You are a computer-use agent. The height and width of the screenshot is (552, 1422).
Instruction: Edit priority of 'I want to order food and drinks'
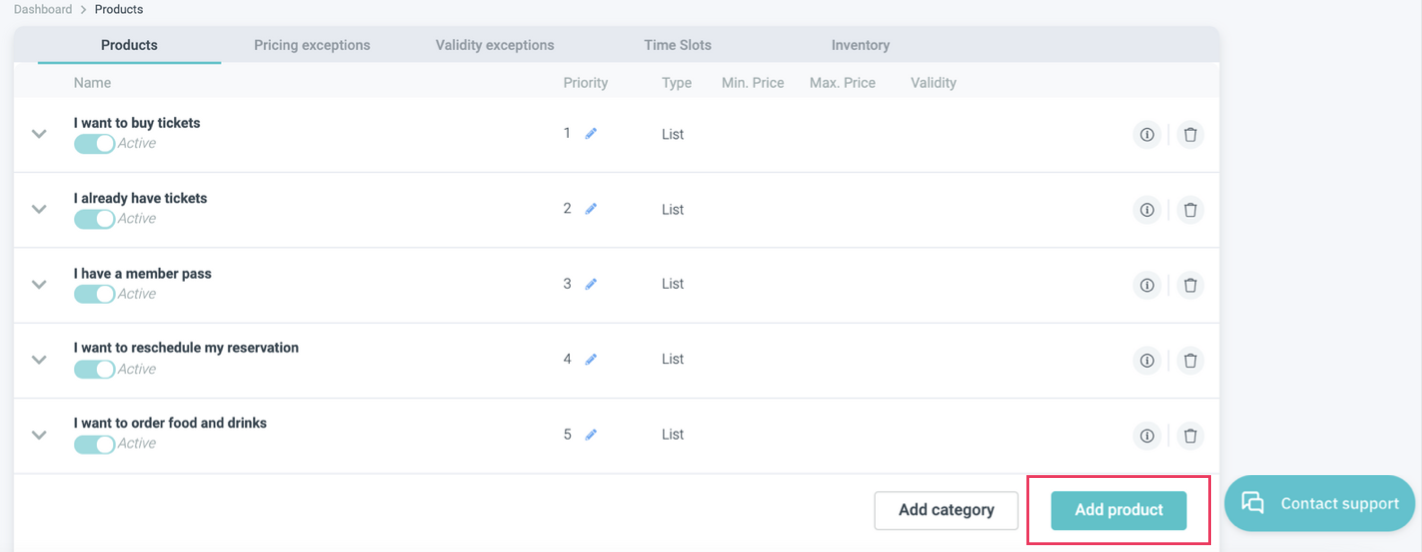[x=591, y=435]
